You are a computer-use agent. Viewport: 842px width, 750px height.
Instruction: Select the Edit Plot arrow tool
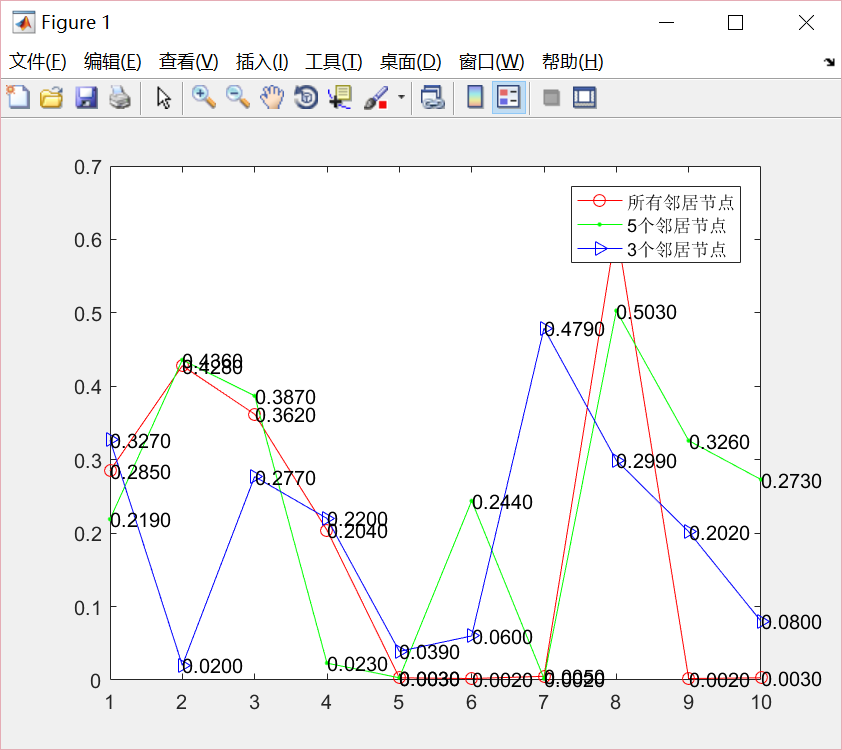(x=163, y=98)
